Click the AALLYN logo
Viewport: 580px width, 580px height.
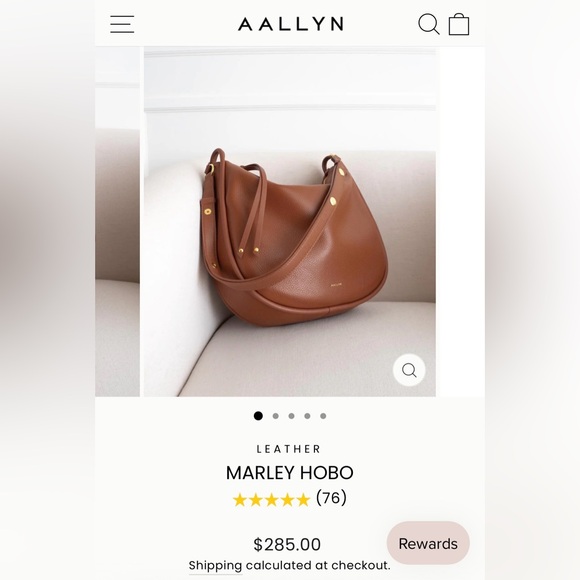(x=291, y=24)
